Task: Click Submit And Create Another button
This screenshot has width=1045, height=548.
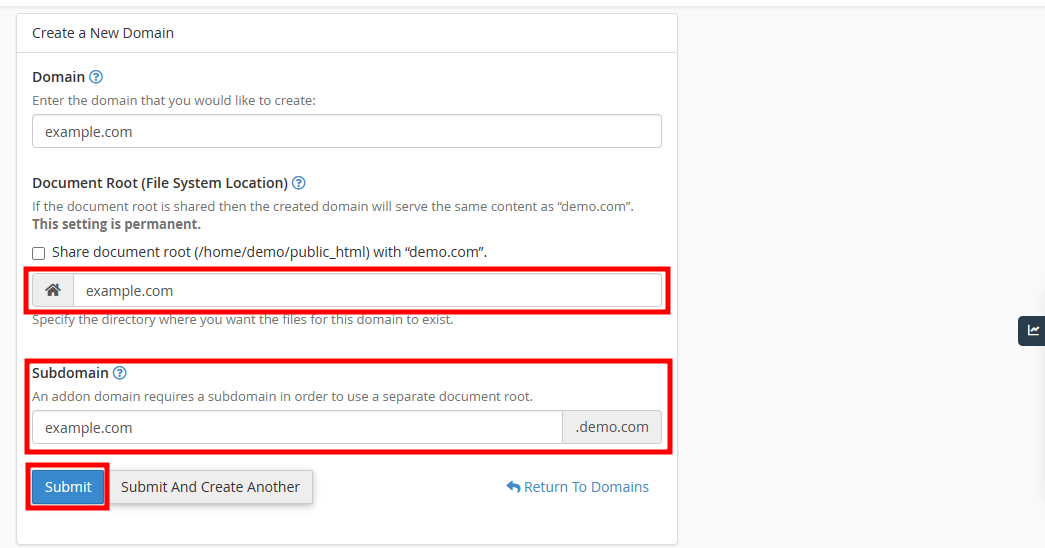Action: [x=210, y=487]
